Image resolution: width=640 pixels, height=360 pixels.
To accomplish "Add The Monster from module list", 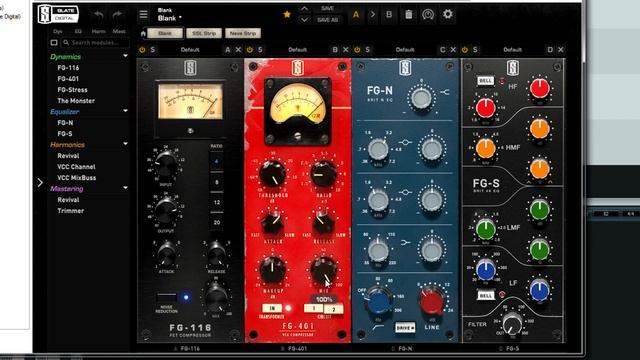I will point(76,101).
